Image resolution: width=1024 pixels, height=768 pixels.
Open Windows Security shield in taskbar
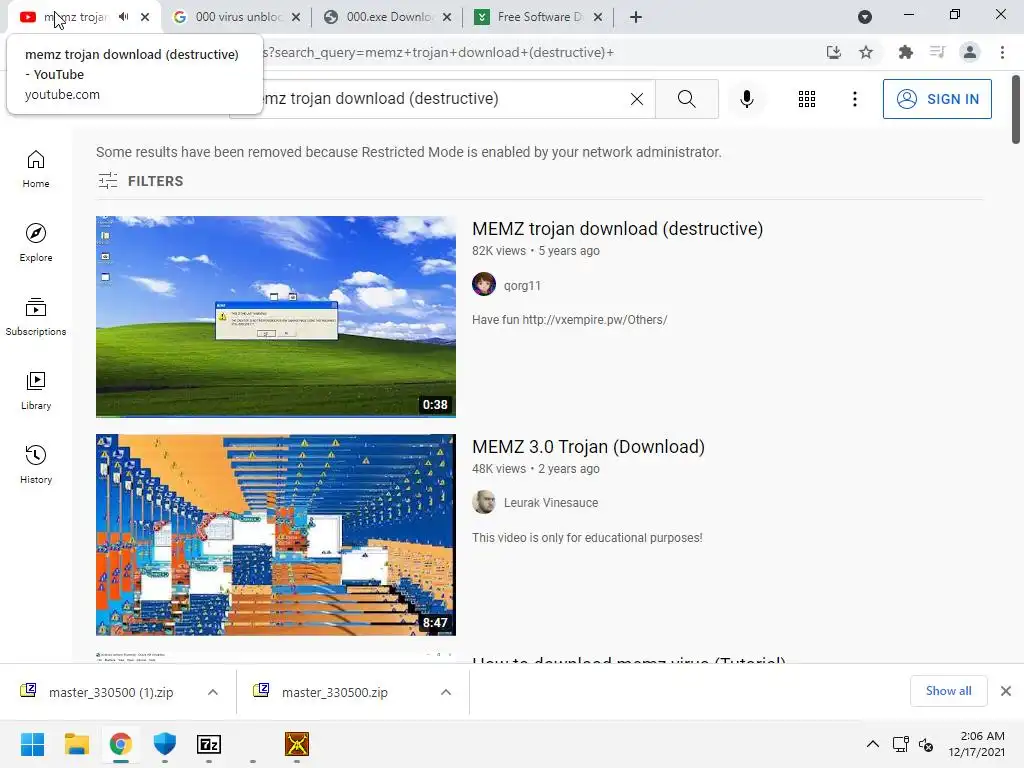pos(165,744)
